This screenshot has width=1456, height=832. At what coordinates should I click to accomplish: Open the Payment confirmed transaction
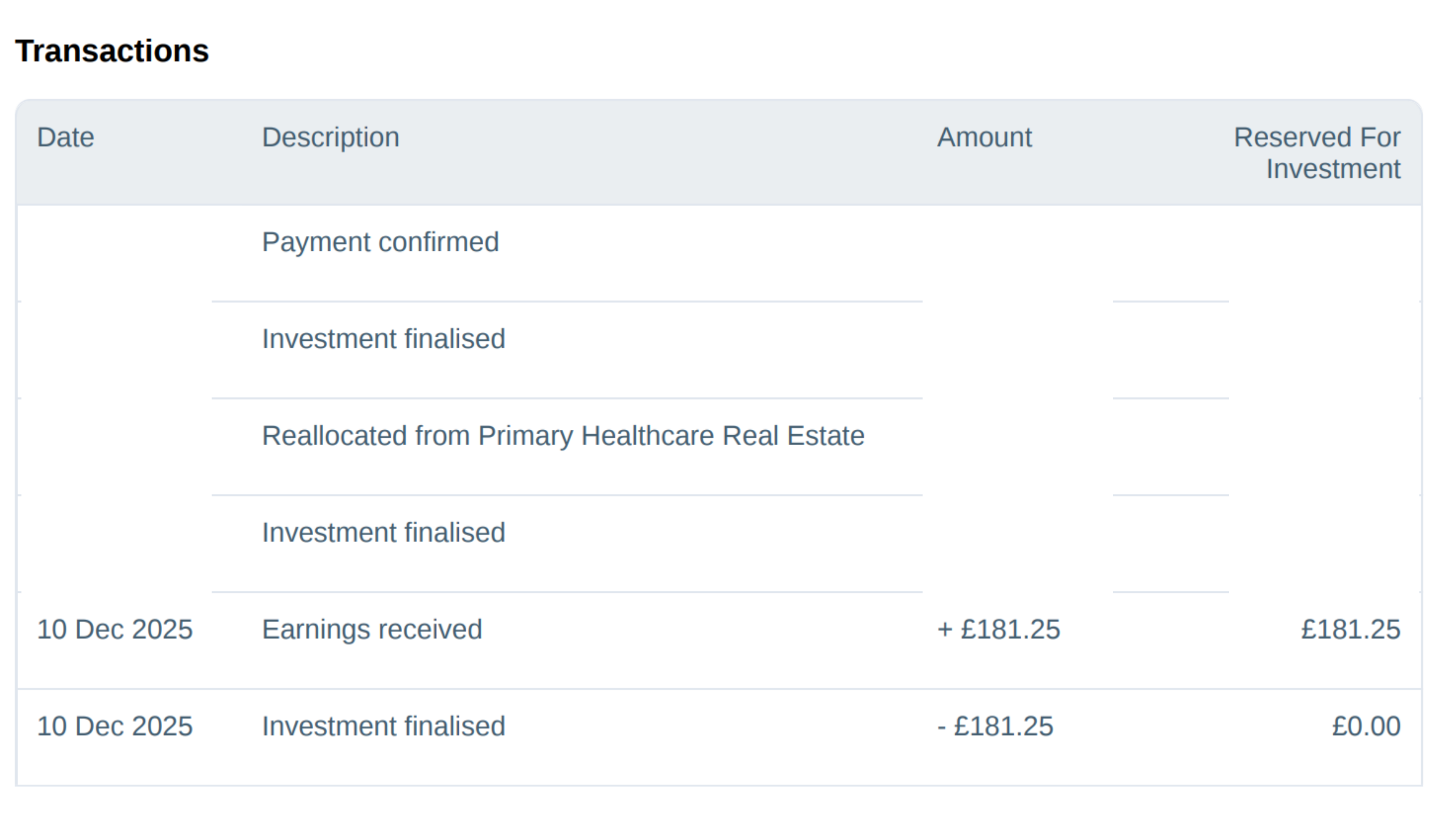(x=380, y=242)
